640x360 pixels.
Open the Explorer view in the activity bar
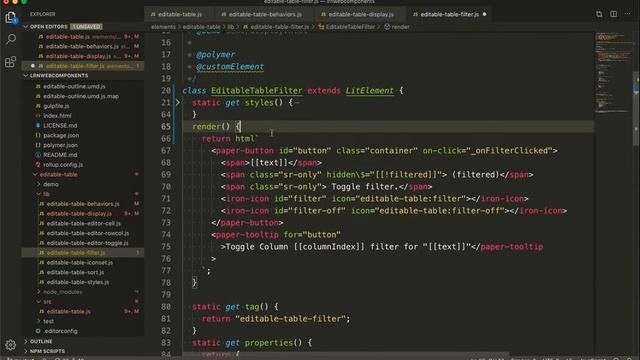11,18
